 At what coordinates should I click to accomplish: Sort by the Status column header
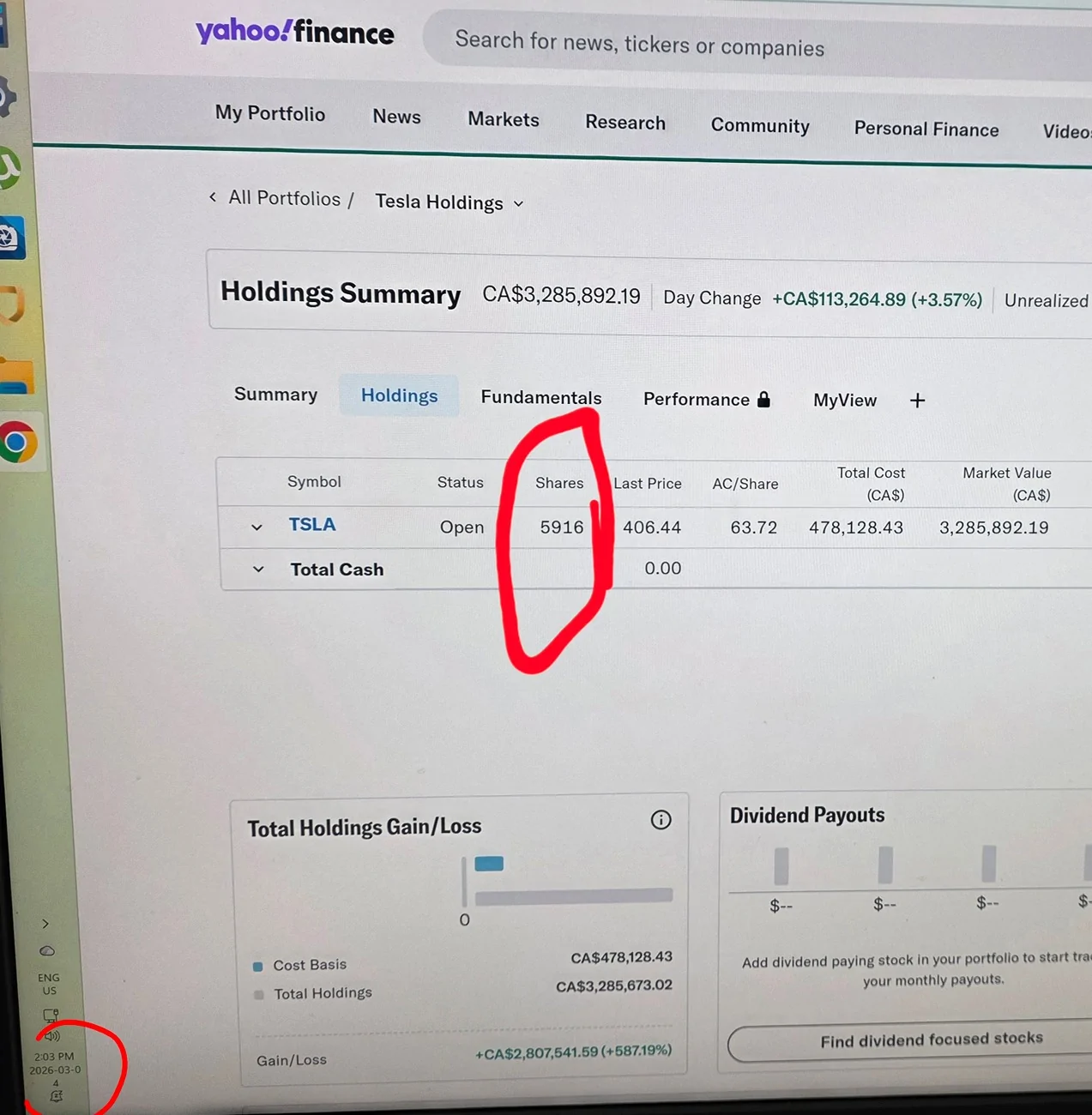[x=461, y=483]
